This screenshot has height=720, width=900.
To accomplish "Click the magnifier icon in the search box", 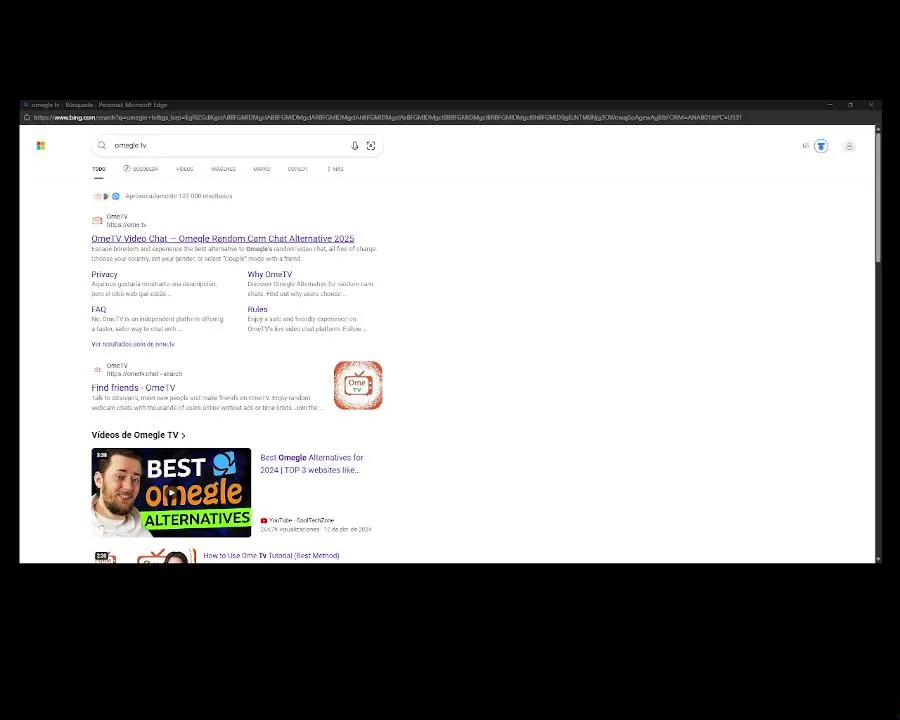I will [x=102, y=145].
